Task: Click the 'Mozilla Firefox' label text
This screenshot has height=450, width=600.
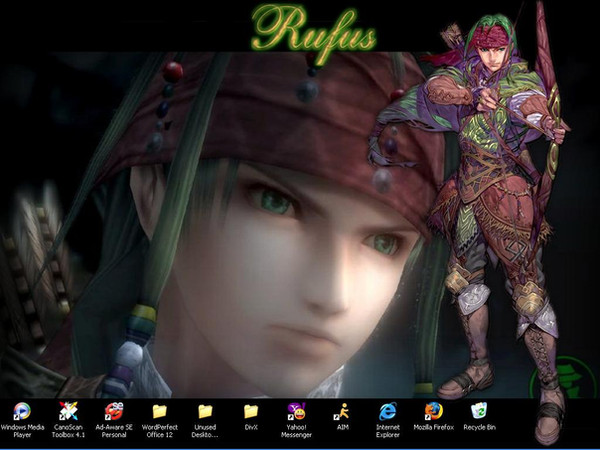Action: click(x=434, y=427)
